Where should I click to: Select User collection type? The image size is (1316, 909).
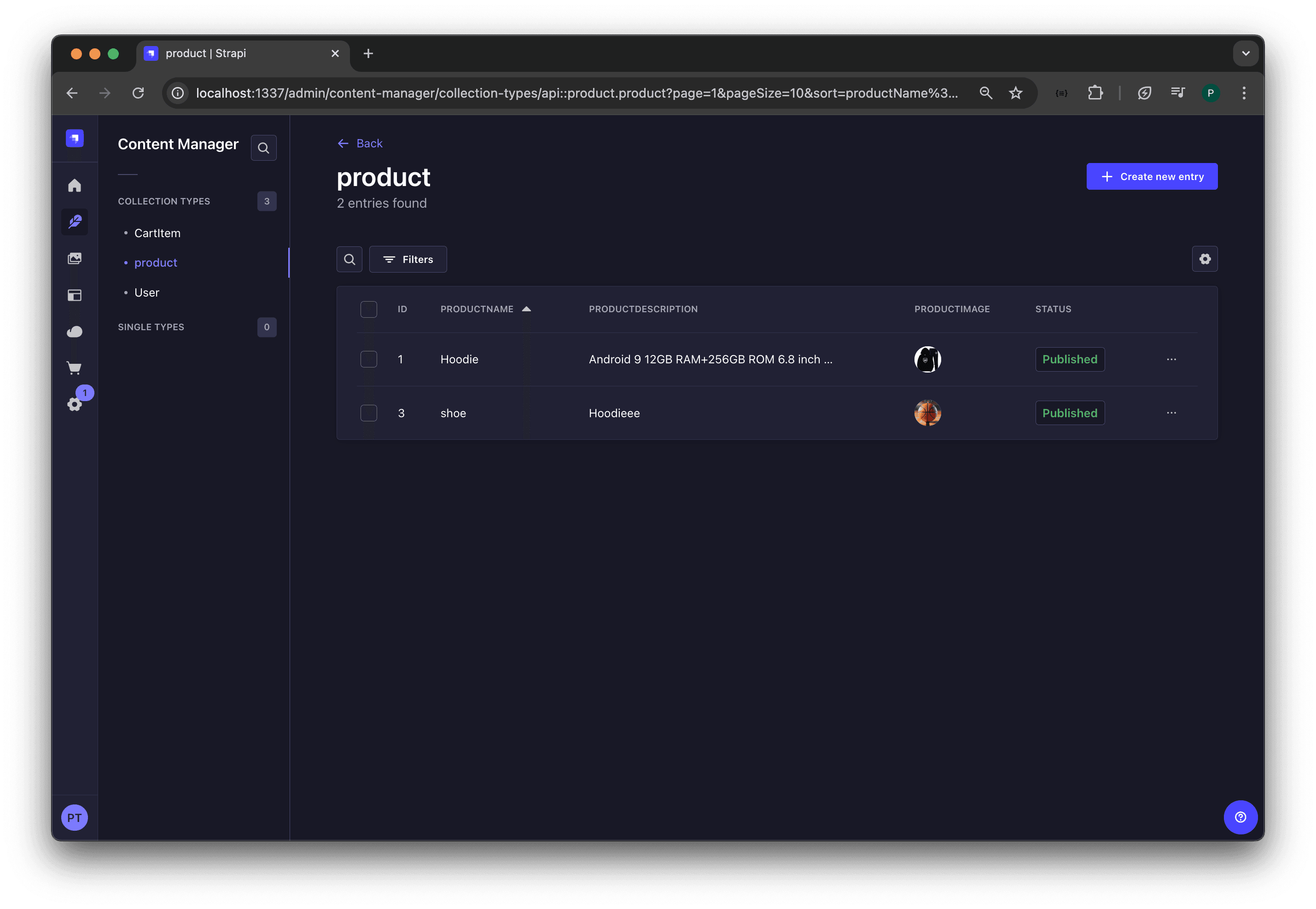pyautogui.click(x=147, y=292)
